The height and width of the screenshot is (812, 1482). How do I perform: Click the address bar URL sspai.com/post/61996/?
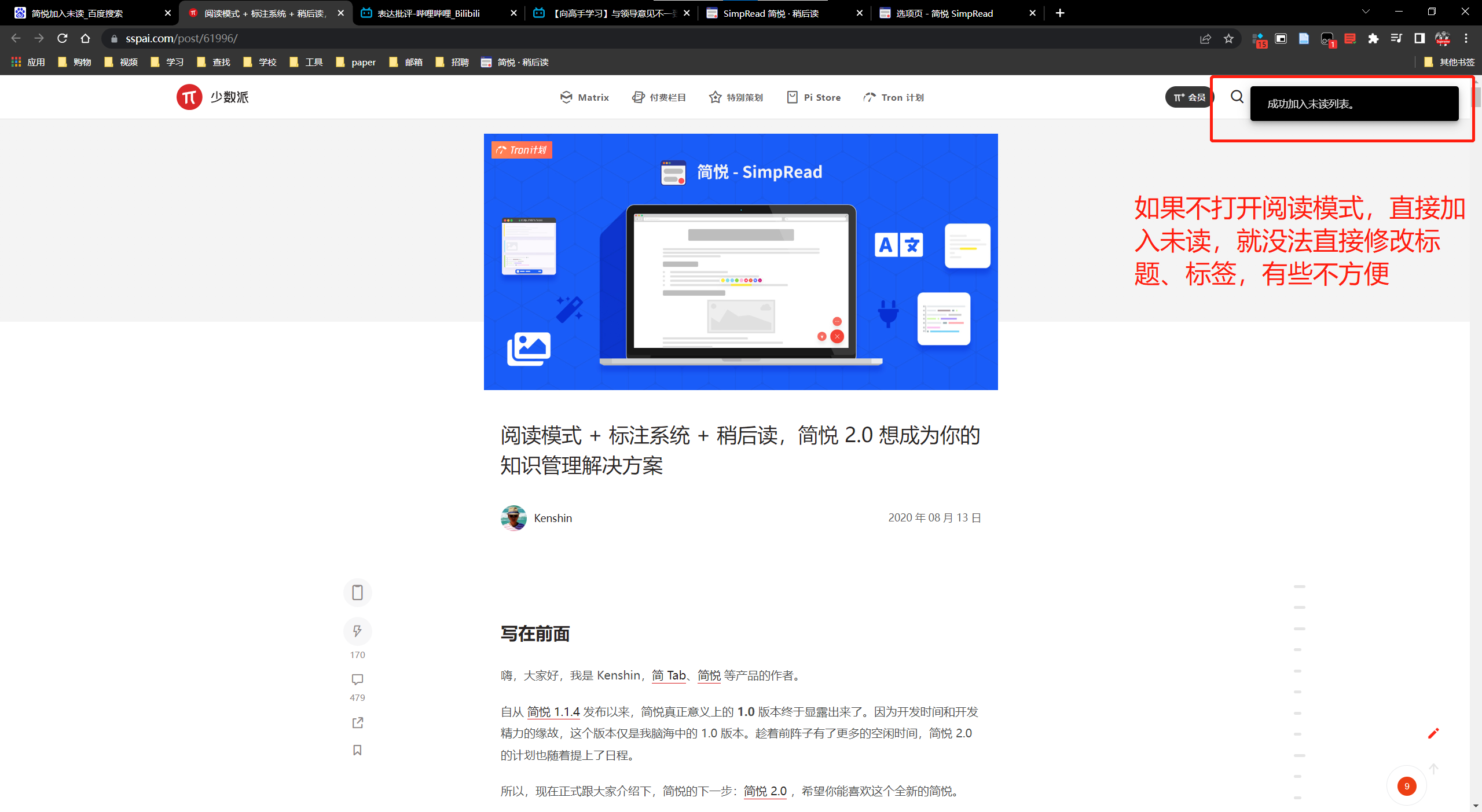pos(182,38)
